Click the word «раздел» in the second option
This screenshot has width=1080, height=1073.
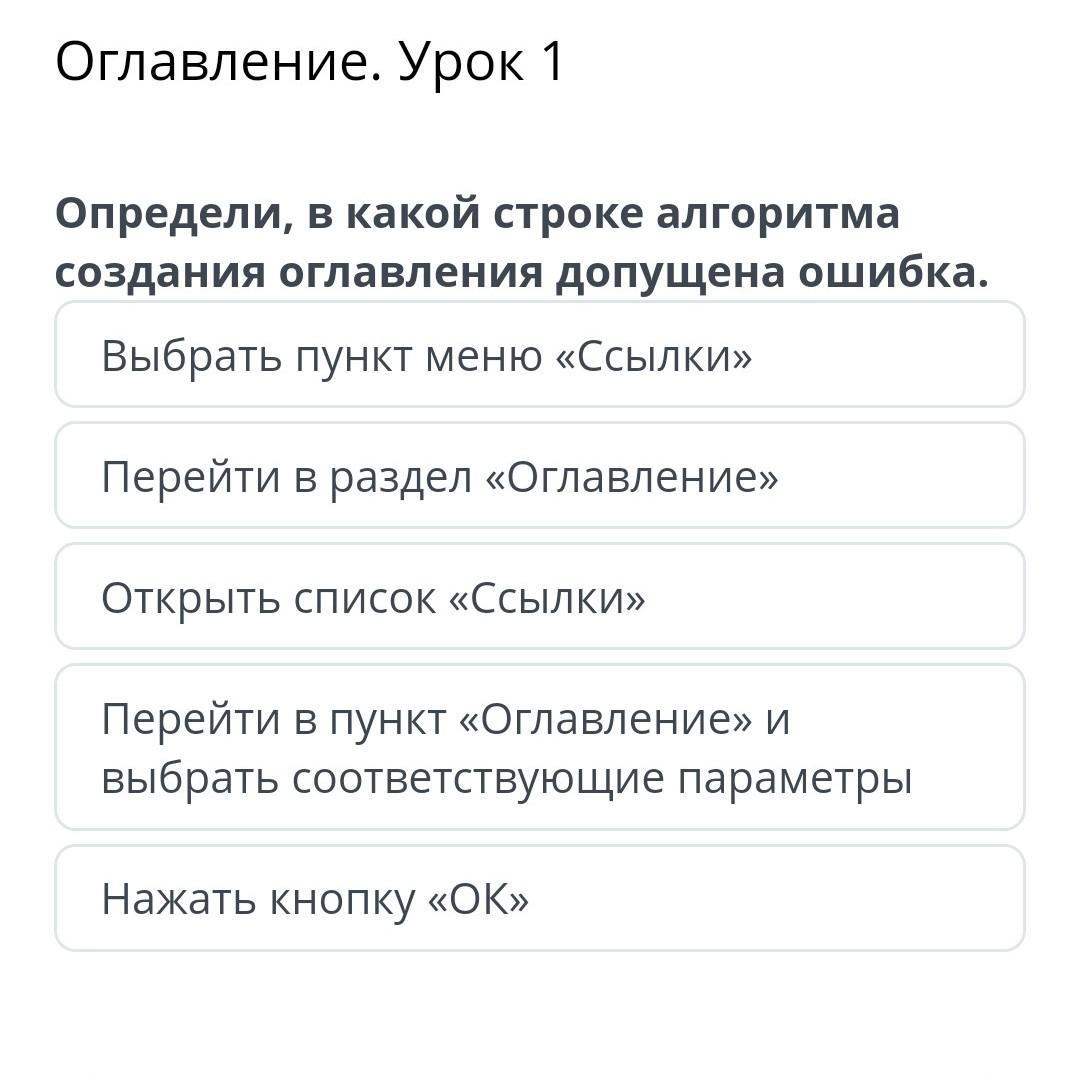pos(401,478)
